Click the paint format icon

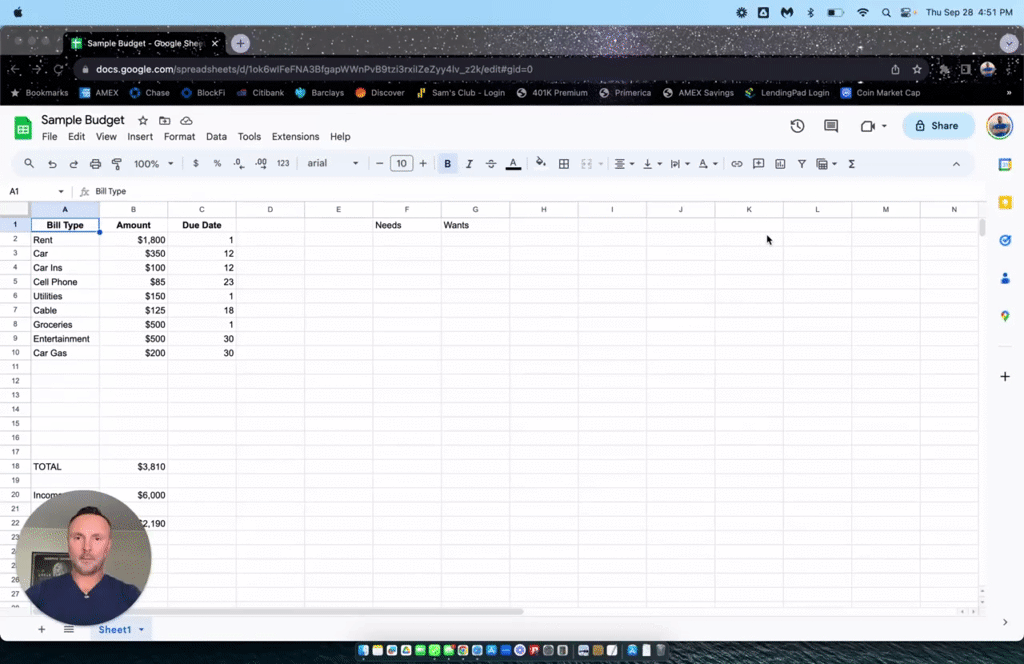tap(117, 164)
